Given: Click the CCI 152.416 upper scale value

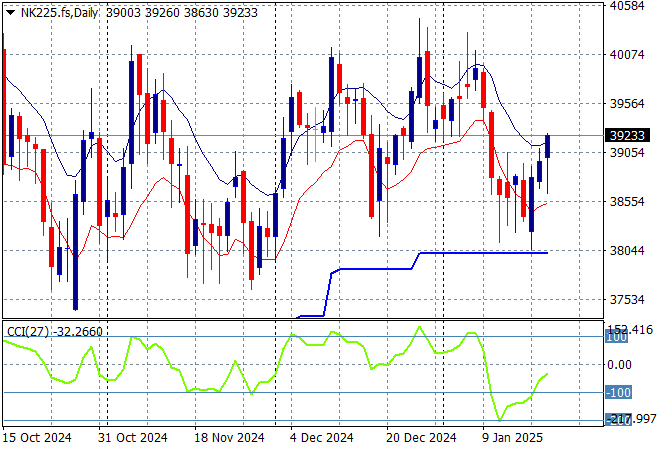Looking at the screenshot, I should pyautogui.click(x=630, y=330).
